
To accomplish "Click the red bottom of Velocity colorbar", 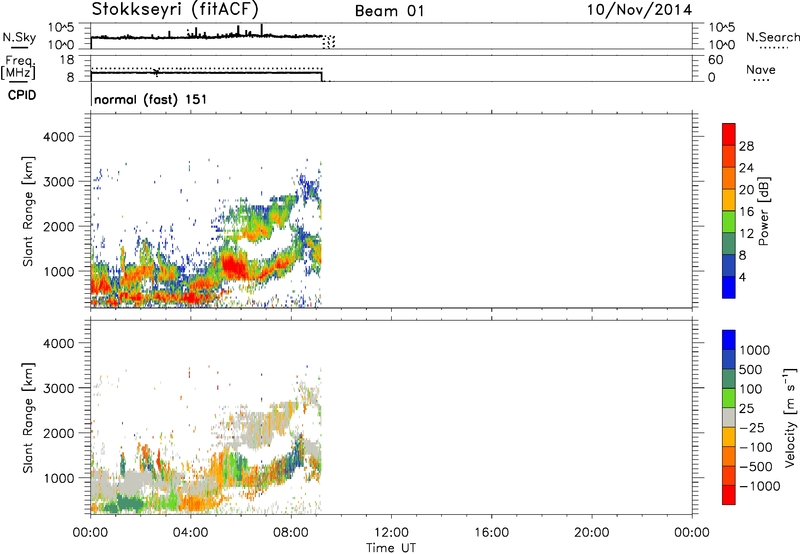I will click(729, 495).
